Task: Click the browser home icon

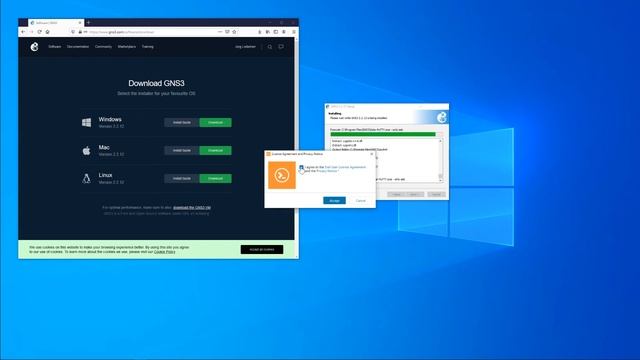Action: (47, 32)
